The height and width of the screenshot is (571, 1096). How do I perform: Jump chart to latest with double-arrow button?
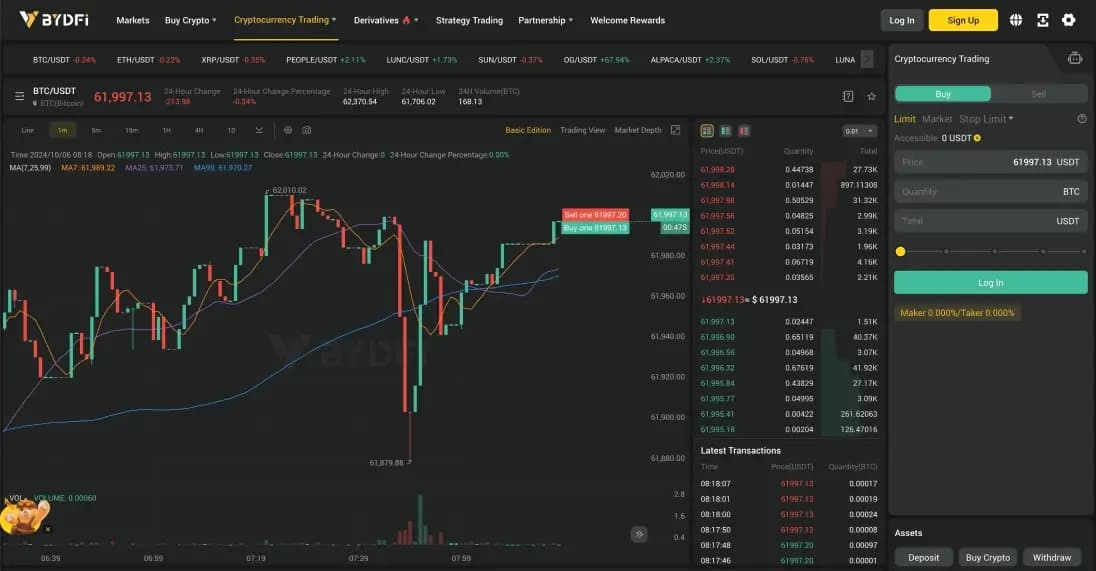pyautogui.click(x=639, y=535)
